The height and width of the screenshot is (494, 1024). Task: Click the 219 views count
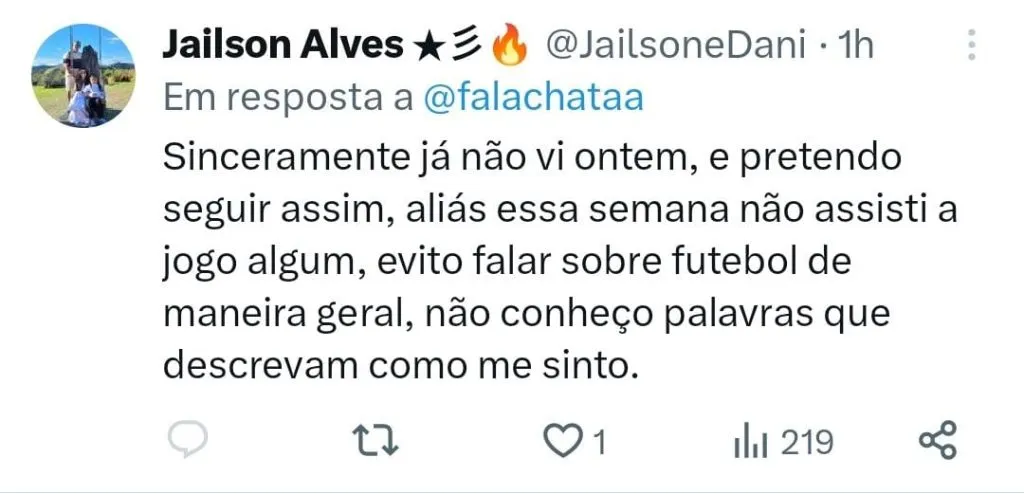[807, 443]
